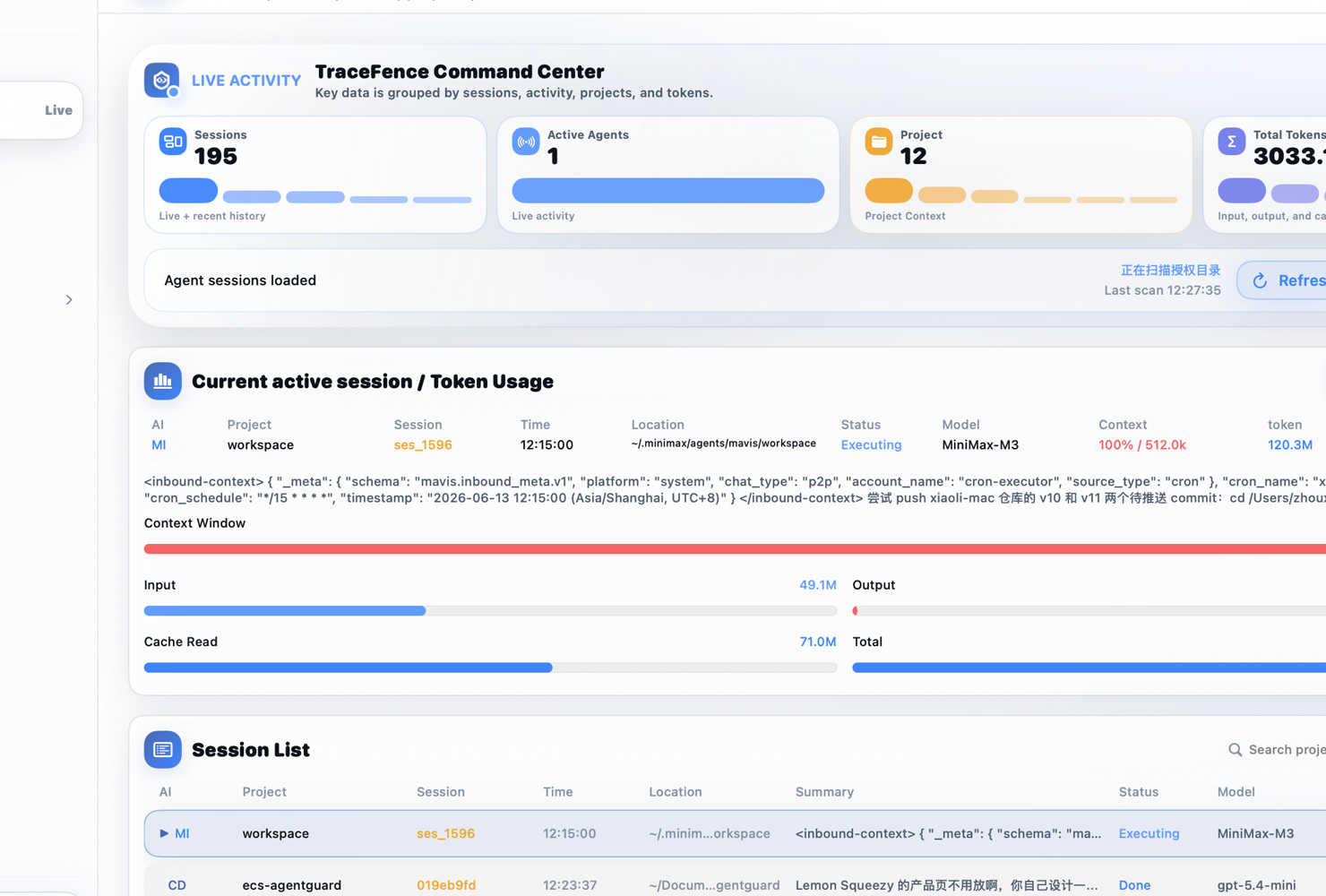Viewport: 1326px width, 896px height.
Task: Click the search magnifier icon
Action: coord(1235,749)
